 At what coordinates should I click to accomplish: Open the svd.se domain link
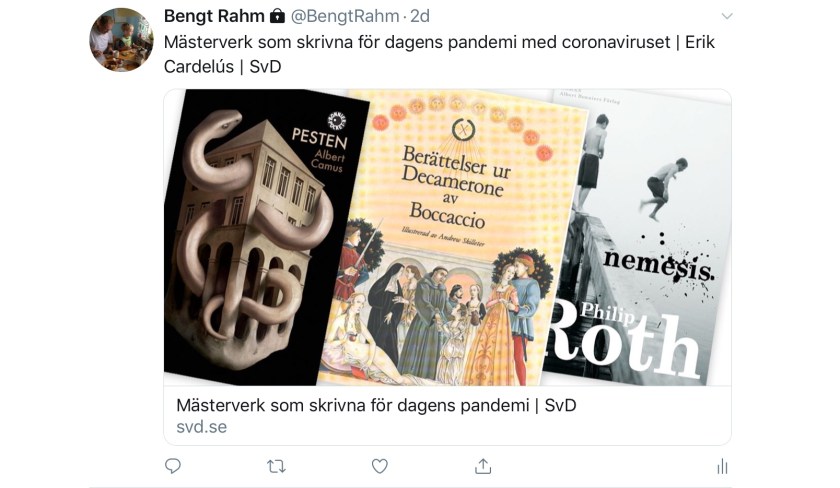pos(201,427)
